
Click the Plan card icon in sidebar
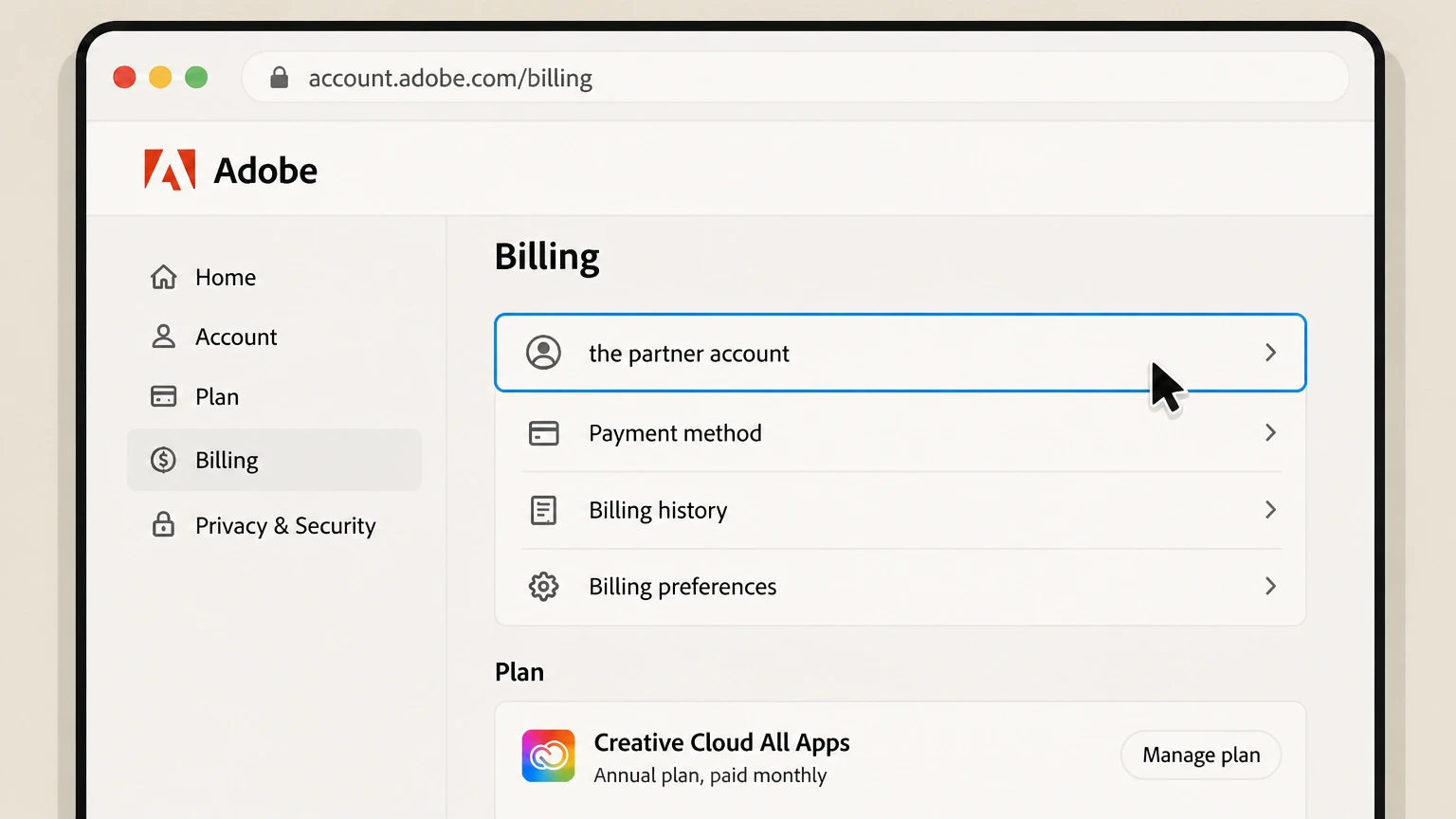[x=164, y=396]
